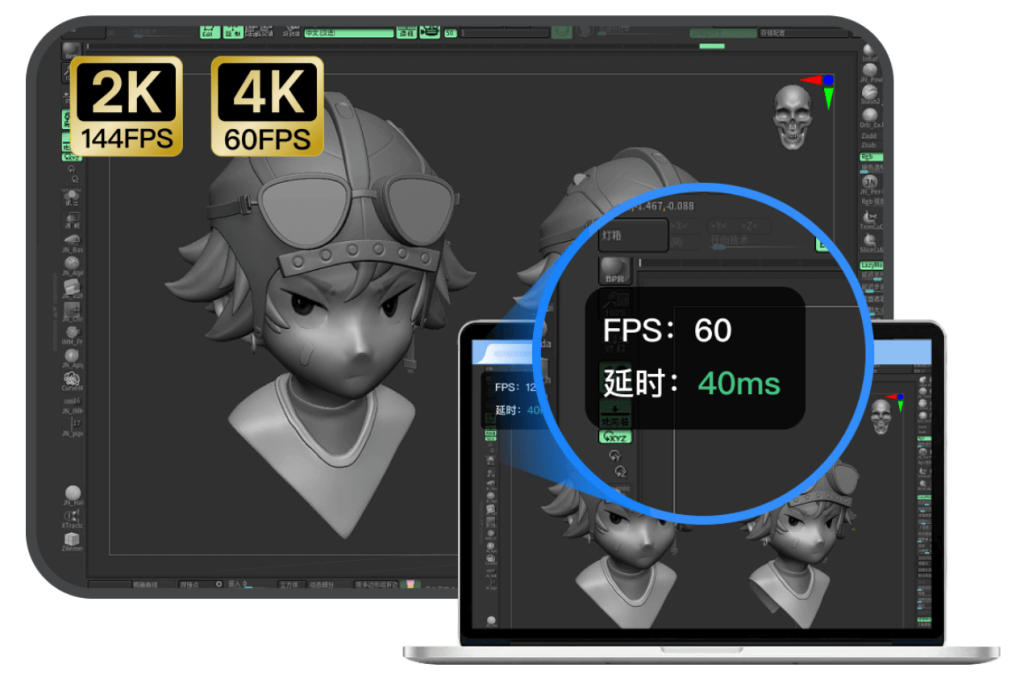Toggle the Edit mode button in top toolbar
Image resolution: width=1024 pixels, height=685 pixels.
pos(210,32)
